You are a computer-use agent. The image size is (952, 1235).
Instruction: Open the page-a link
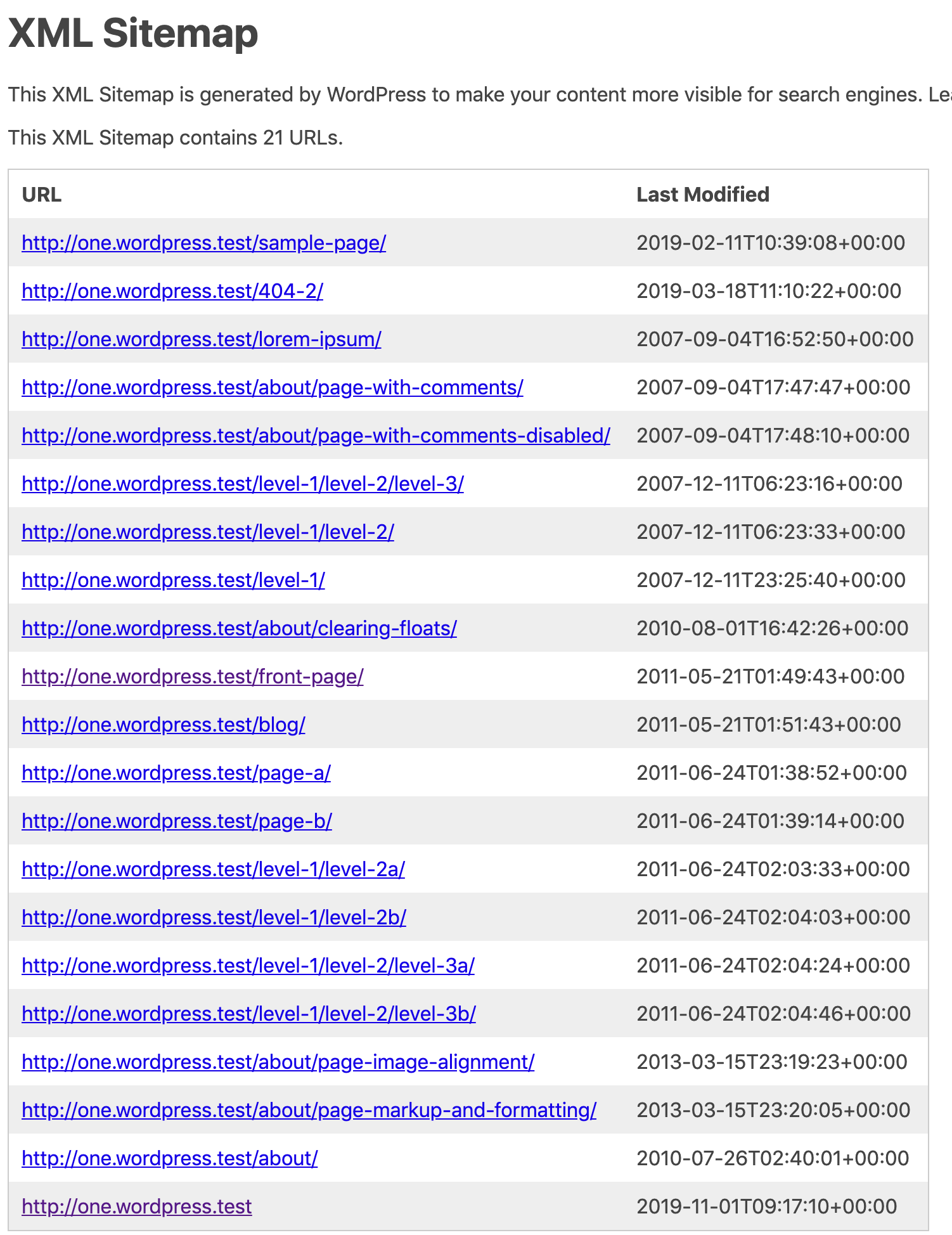pyautogui.click(x=176, y=773)
